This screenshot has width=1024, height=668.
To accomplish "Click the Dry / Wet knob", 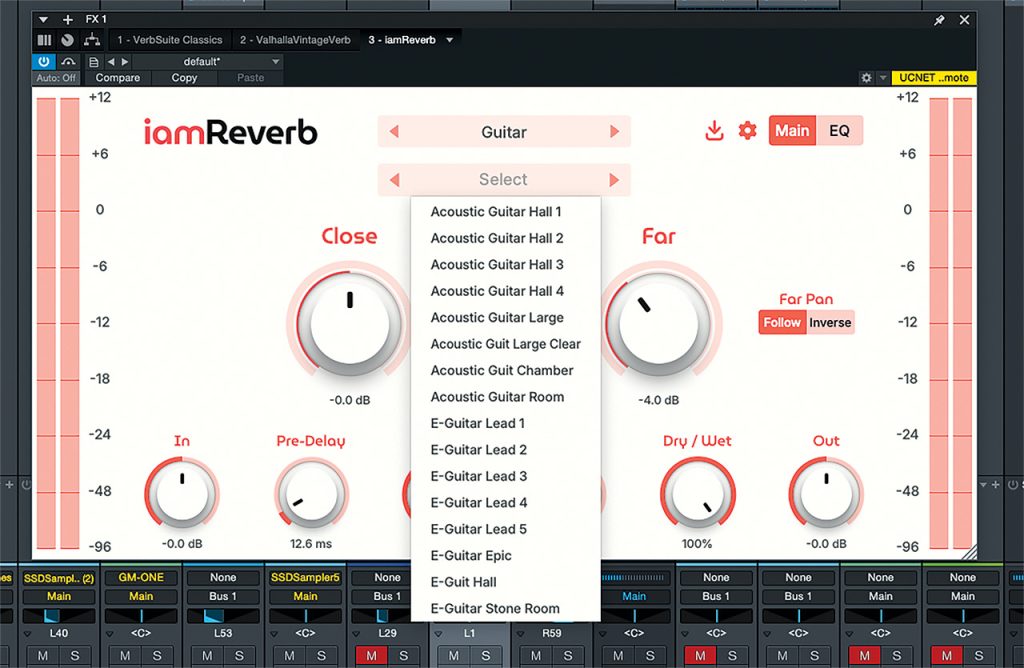I will click(697, 494).
